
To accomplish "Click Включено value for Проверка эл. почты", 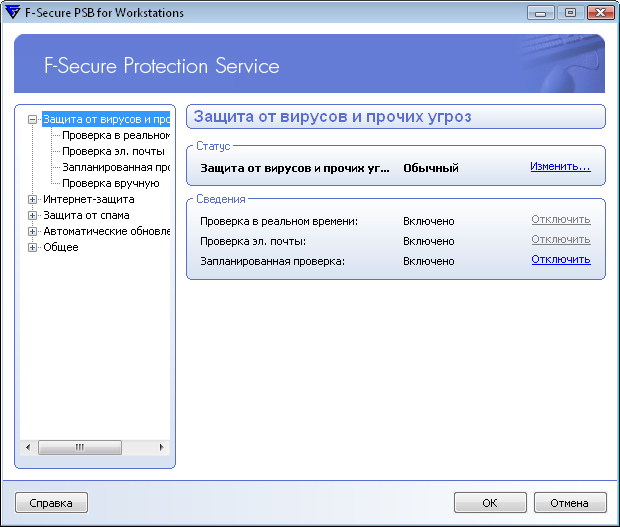I will 429,241.
